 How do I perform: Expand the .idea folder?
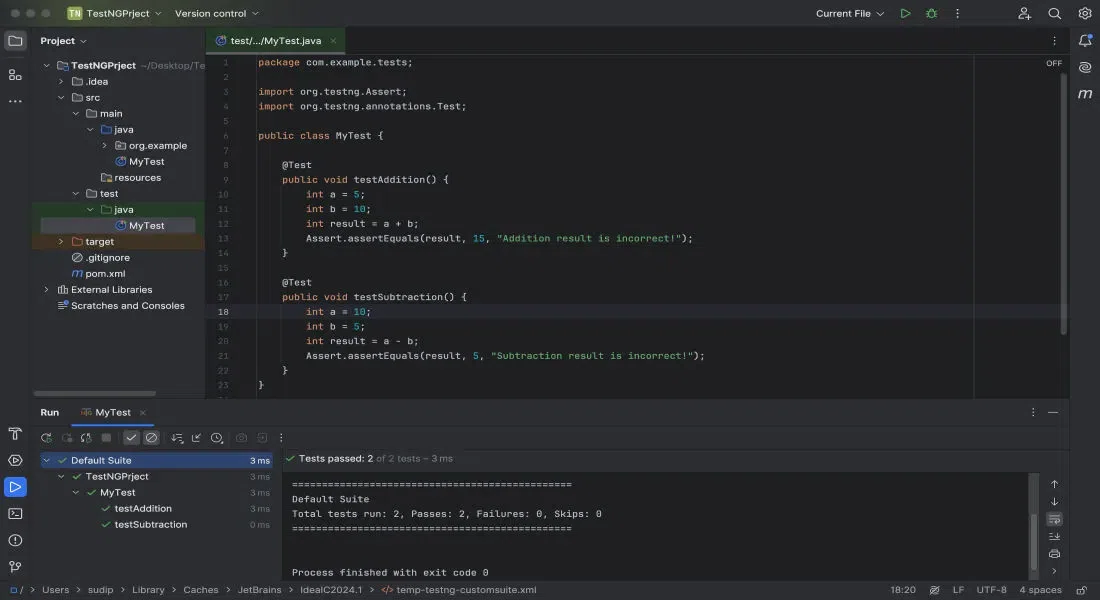(x=61, y=81)
